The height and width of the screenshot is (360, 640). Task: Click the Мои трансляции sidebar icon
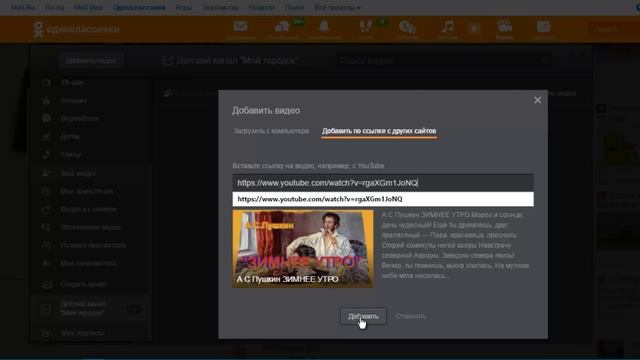(46, 191)
